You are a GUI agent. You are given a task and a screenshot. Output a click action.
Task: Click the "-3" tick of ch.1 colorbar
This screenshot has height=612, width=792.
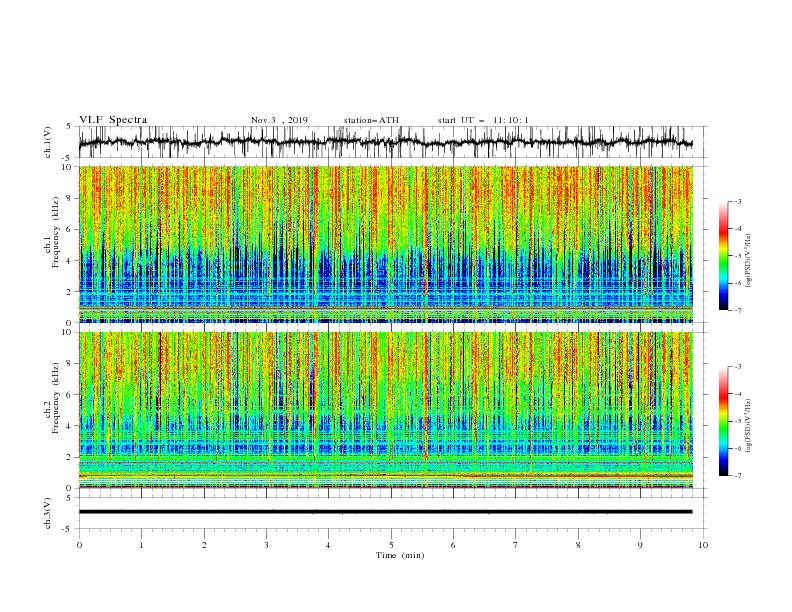[x=738, y=201]
